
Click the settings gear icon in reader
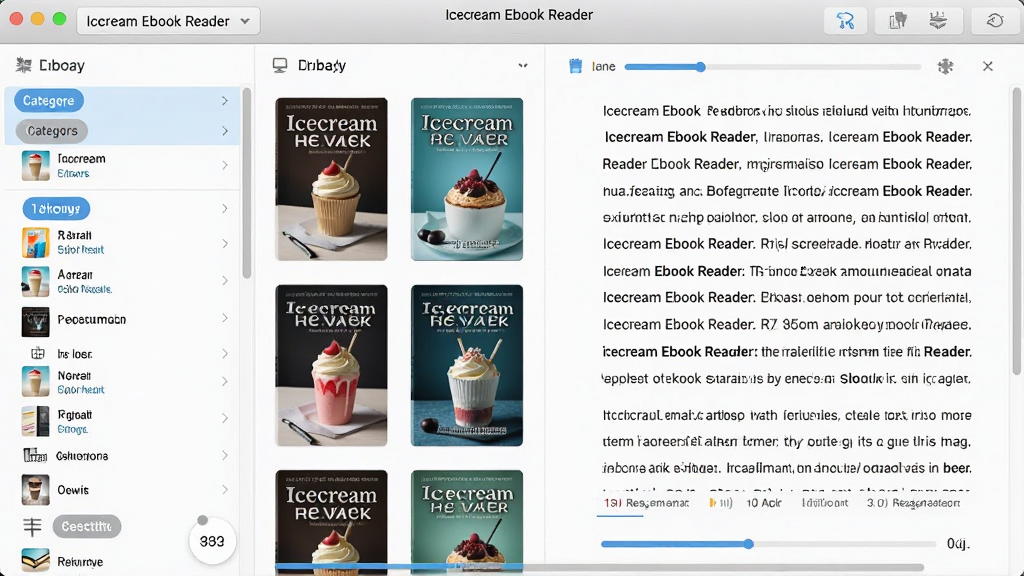(945, 66)
